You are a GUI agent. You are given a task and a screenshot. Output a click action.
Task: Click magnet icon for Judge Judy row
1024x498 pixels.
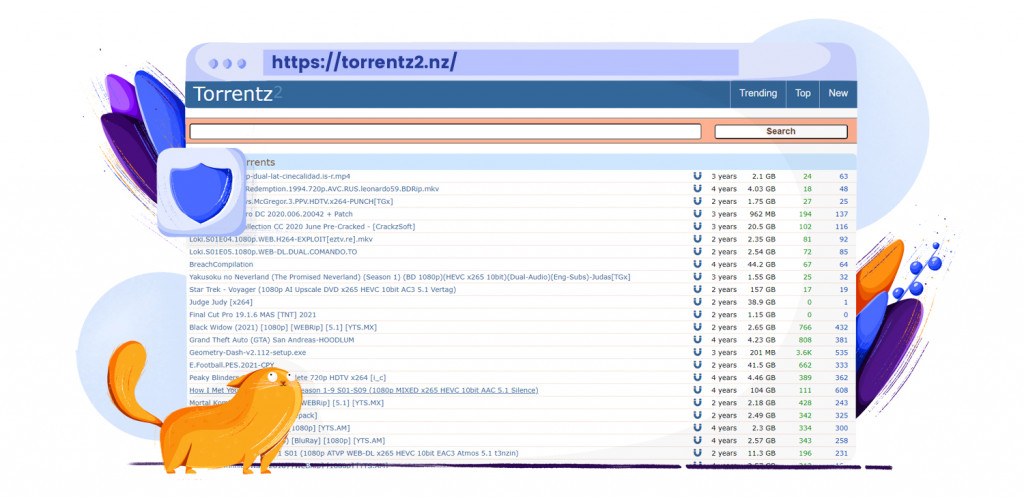coord(697,302)
